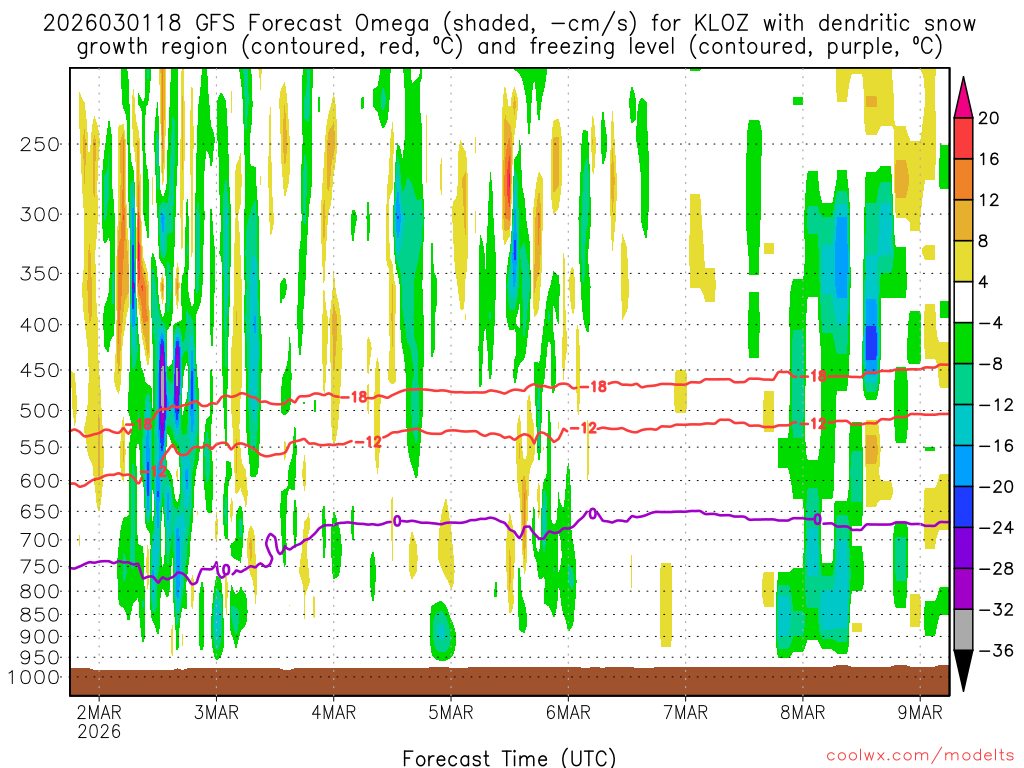Click the colorbar value -4 label
The image size is (1024, 768).
(x=990, y=323)
